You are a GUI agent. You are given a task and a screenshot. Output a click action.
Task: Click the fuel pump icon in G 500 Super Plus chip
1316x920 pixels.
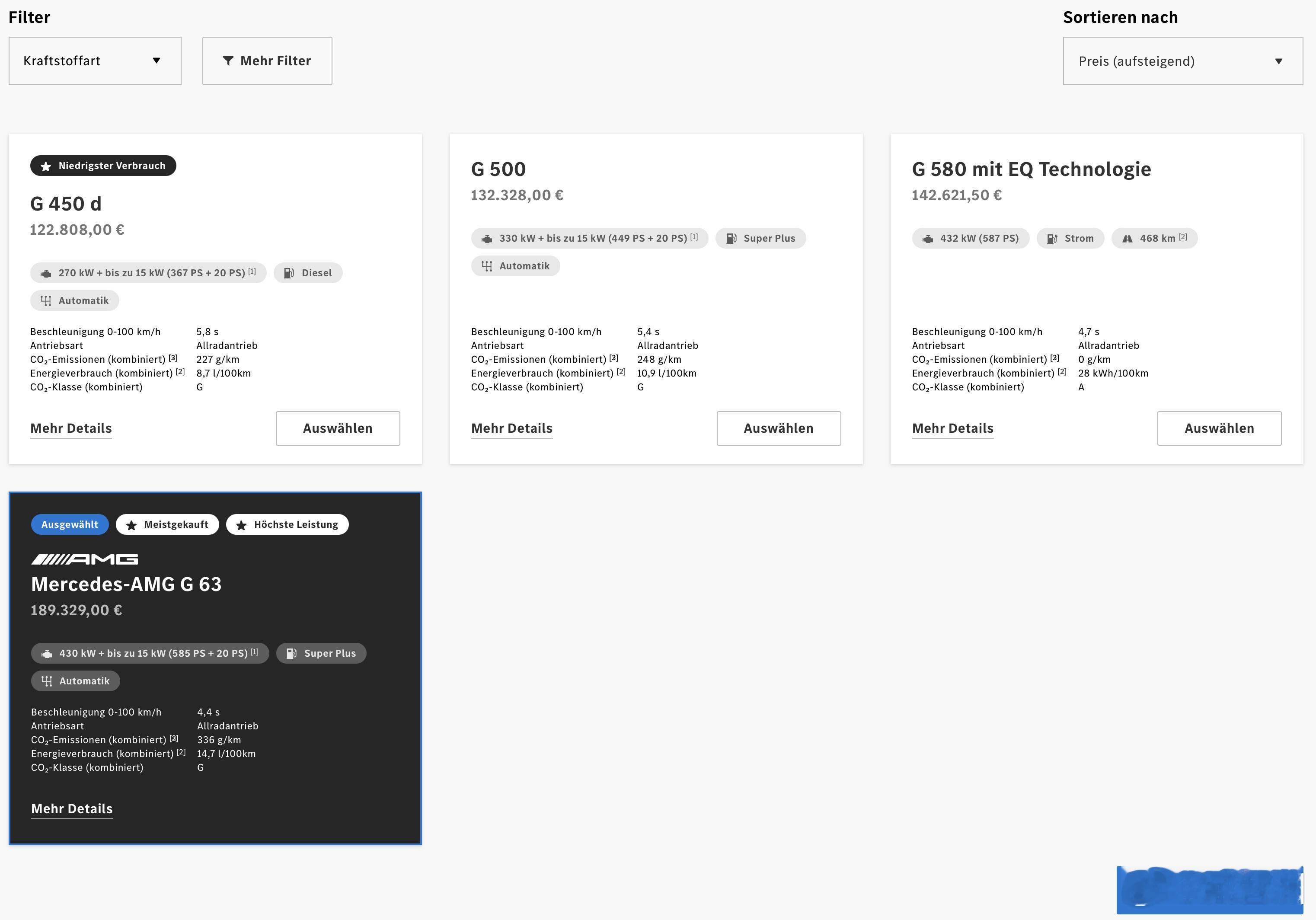point(731,239)
